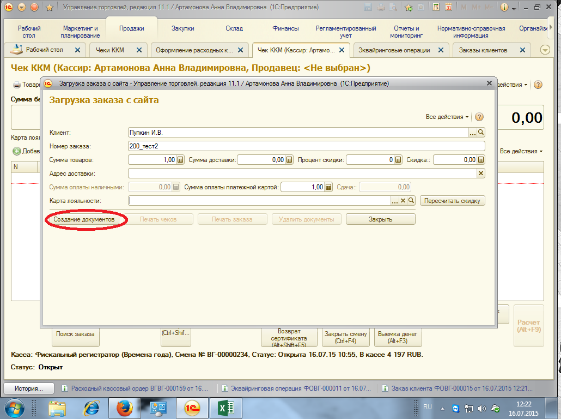Open the remote desktop app on taskbar

[x=158, y=408]
